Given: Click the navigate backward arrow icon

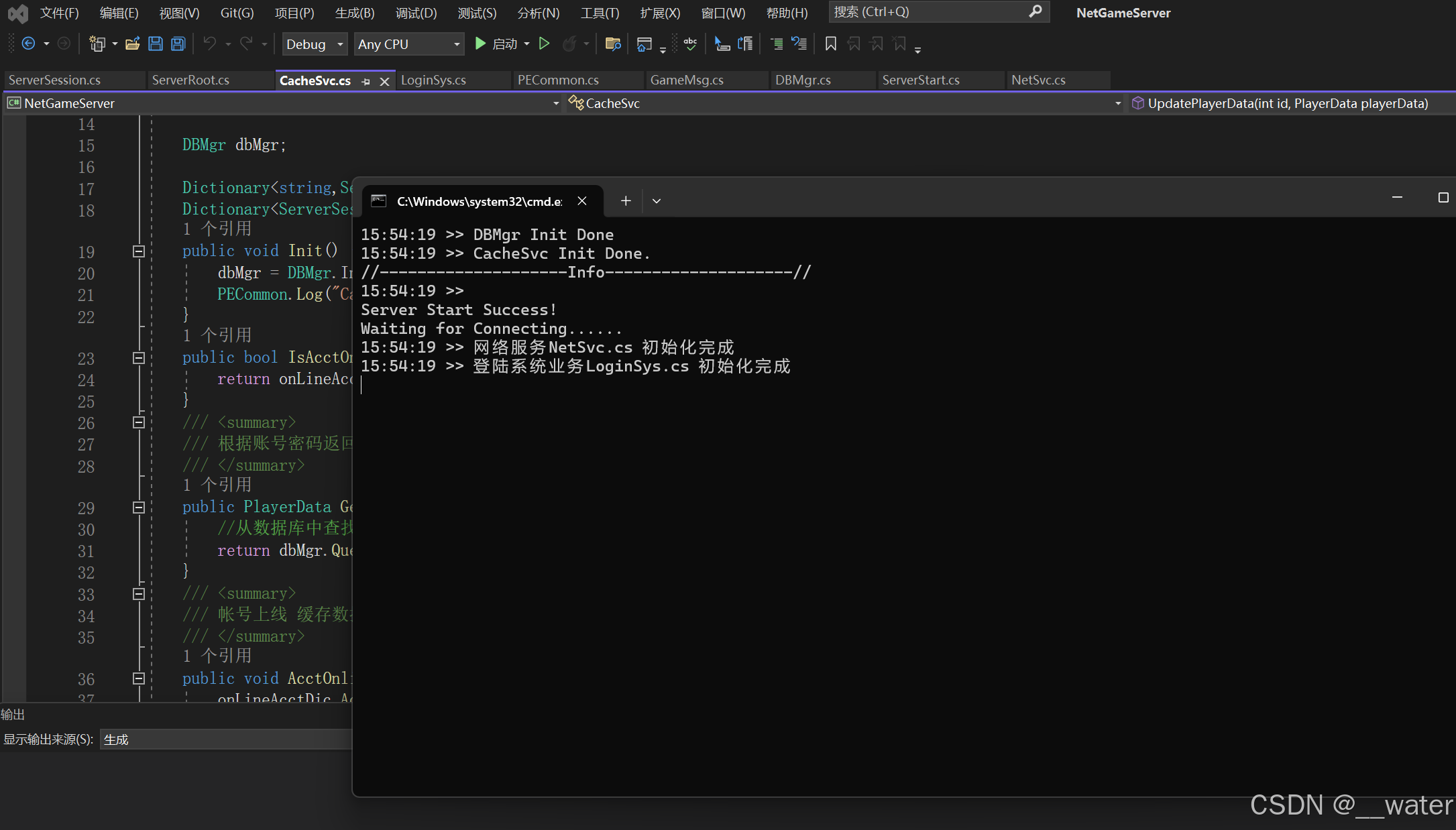Looking at the screenshot, I should click(x=28, y=44).
